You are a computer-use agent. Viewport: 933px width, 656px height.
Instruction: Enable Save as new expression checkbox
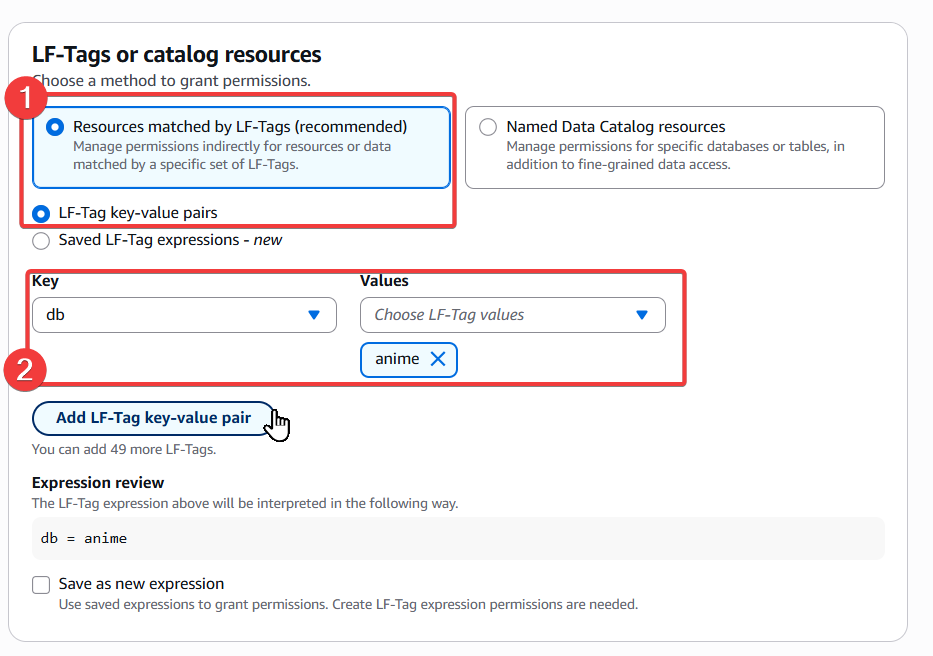click(x=41, y=584)
